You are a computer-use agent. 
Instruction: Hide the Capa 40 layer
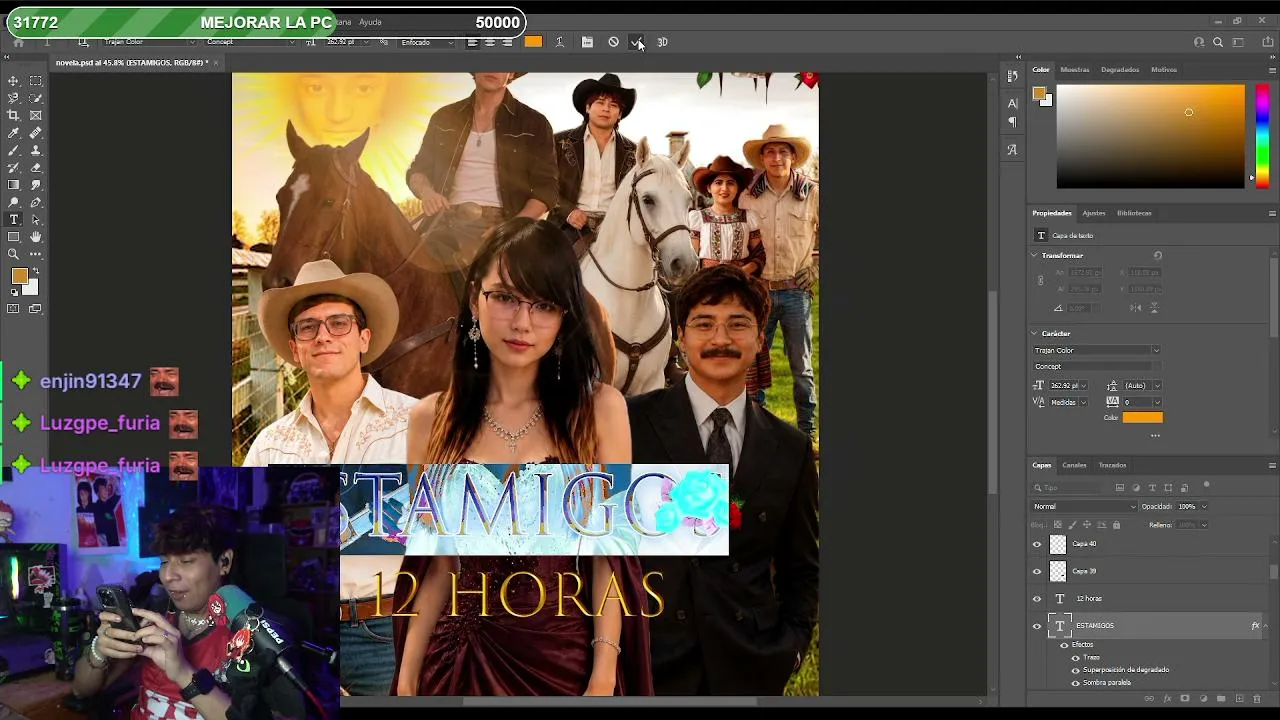point(1037,545)
